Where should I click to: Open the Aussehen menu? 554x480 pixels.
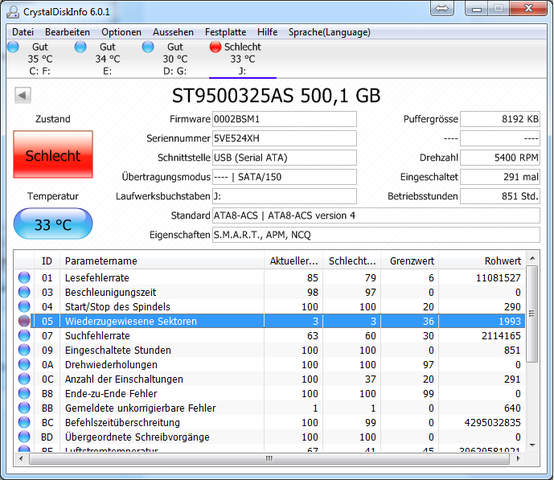173,32
